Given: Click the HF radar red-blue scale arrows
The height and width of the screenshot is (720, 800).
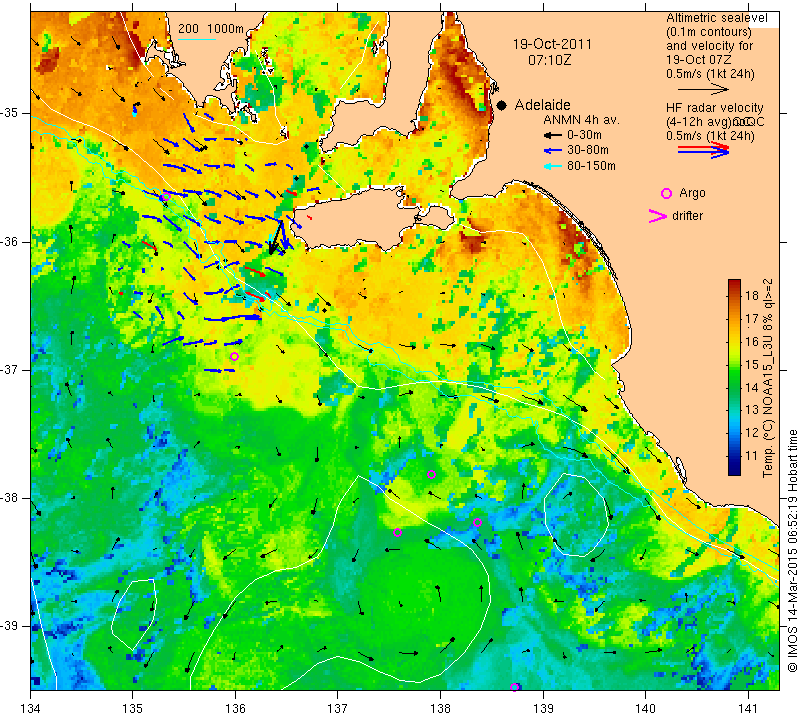Looking at the screenshot, I should tap(704, 149).
